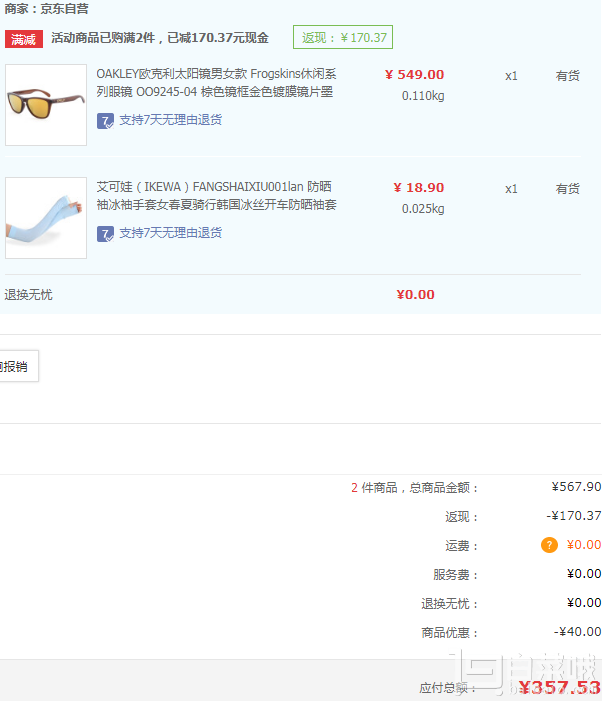Click the 7-day return icon under IKEWA item

(105, 234)
